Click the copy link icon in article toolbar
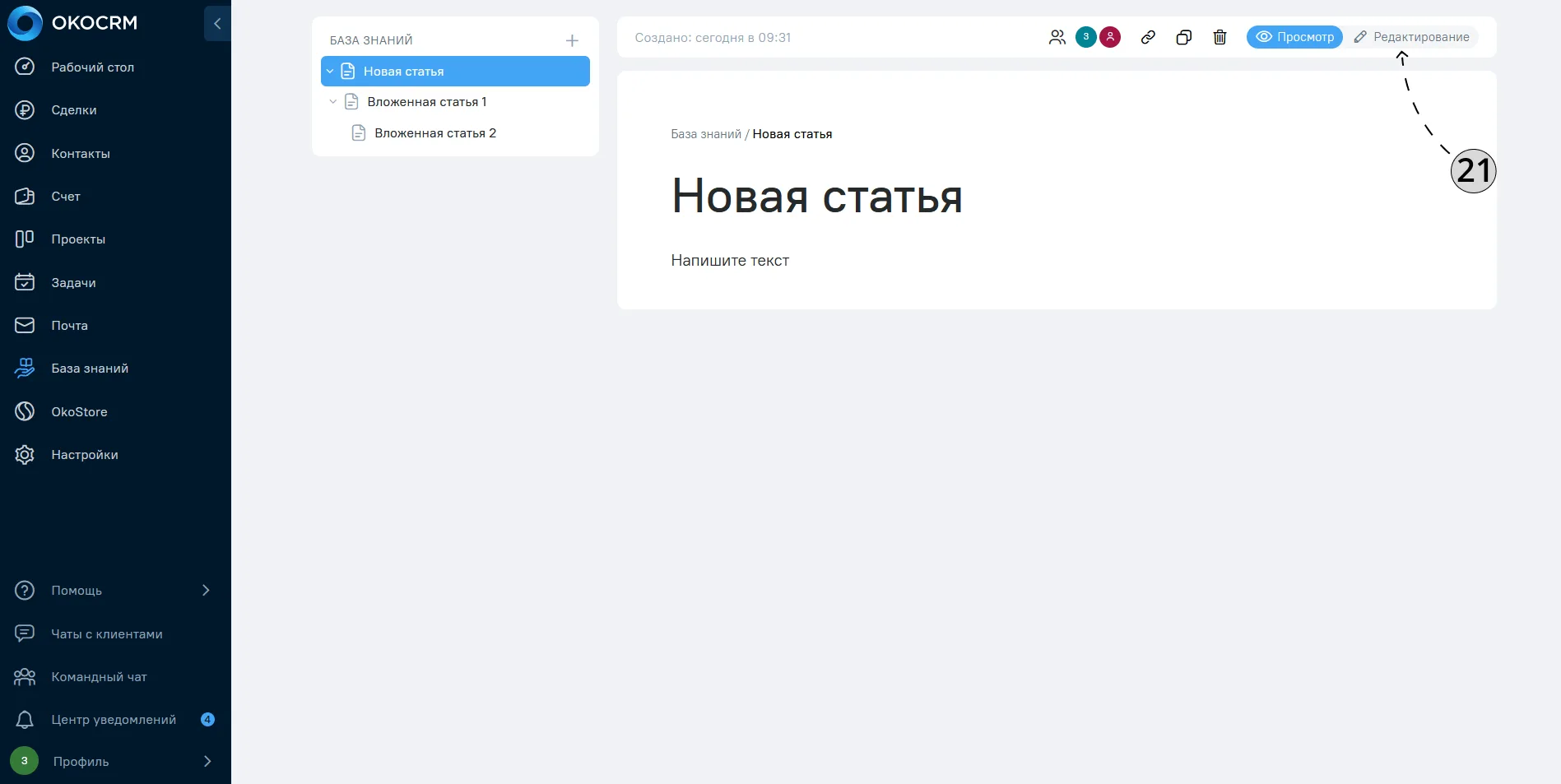Screen dimensions: 1561x784 click(1148, 37)
